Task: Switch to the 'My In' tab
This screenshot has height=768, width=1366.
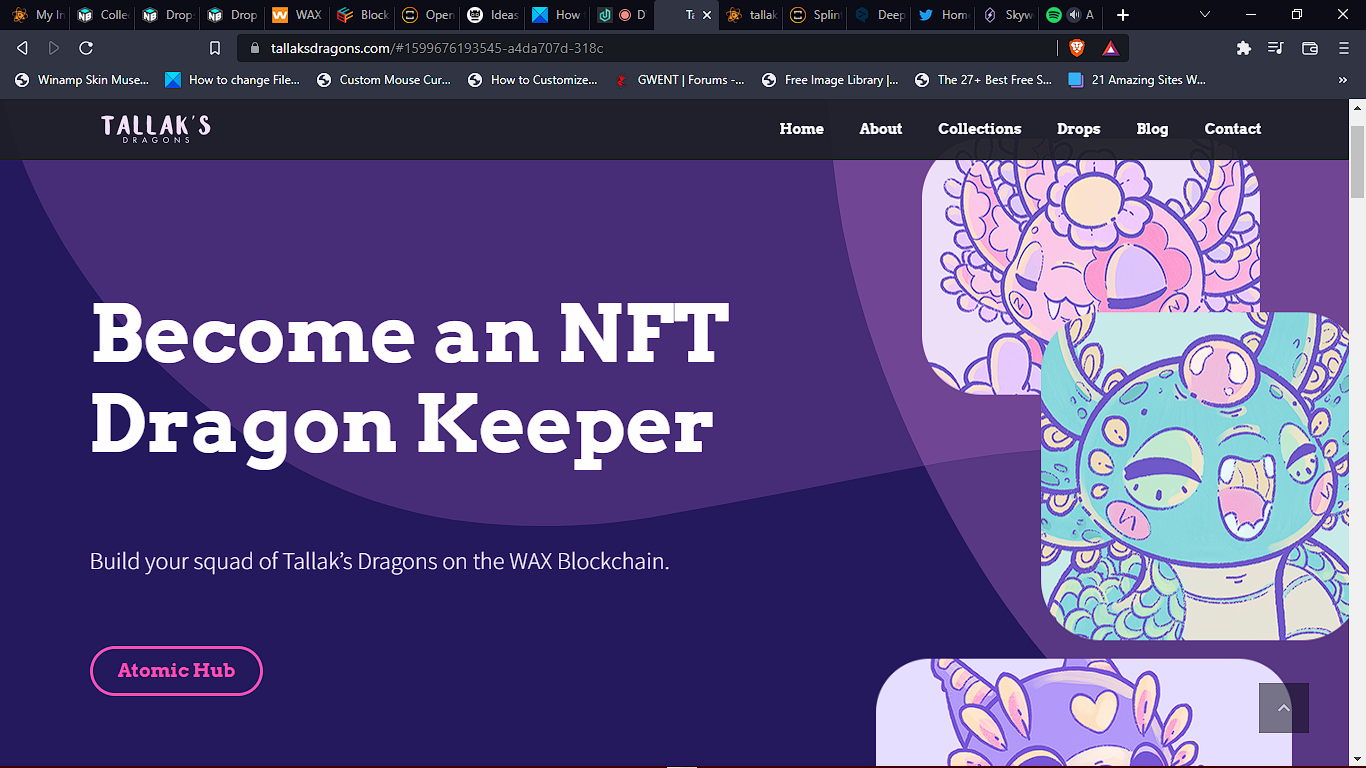Action: coord(35,15)
